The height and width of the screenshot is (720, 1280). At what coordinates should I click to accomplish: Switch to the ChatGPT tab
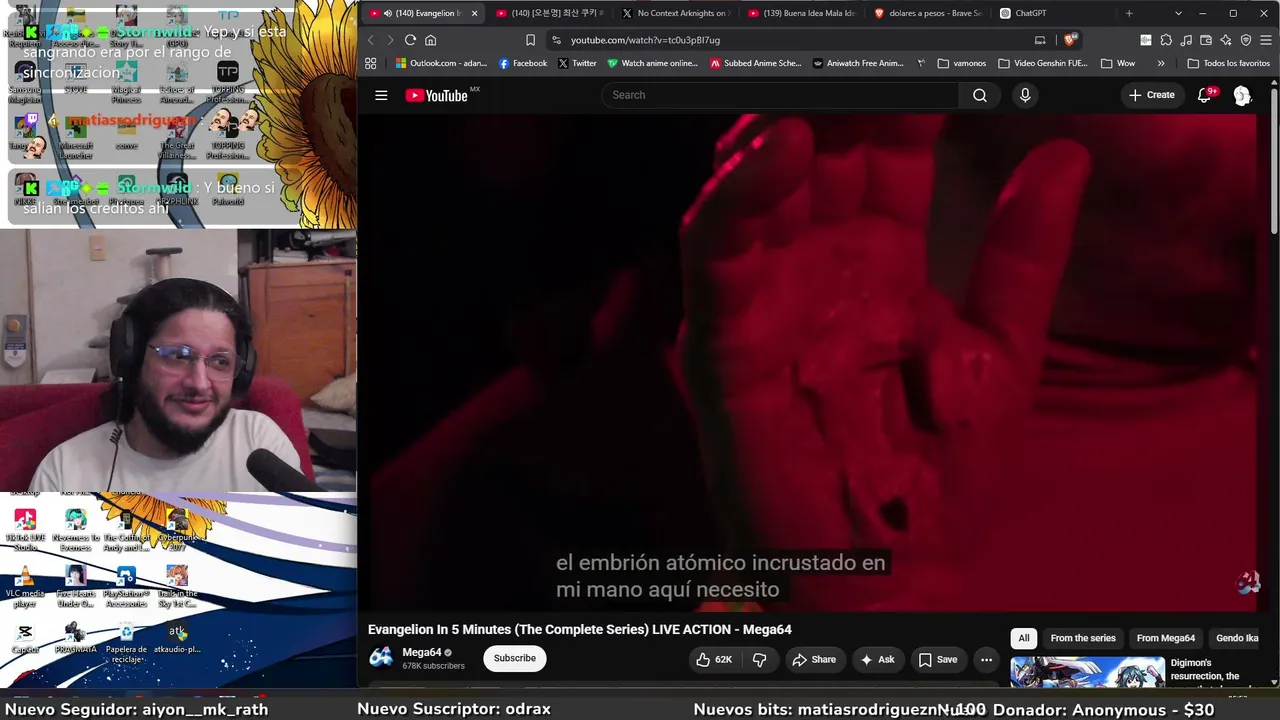click(1052, 13)
